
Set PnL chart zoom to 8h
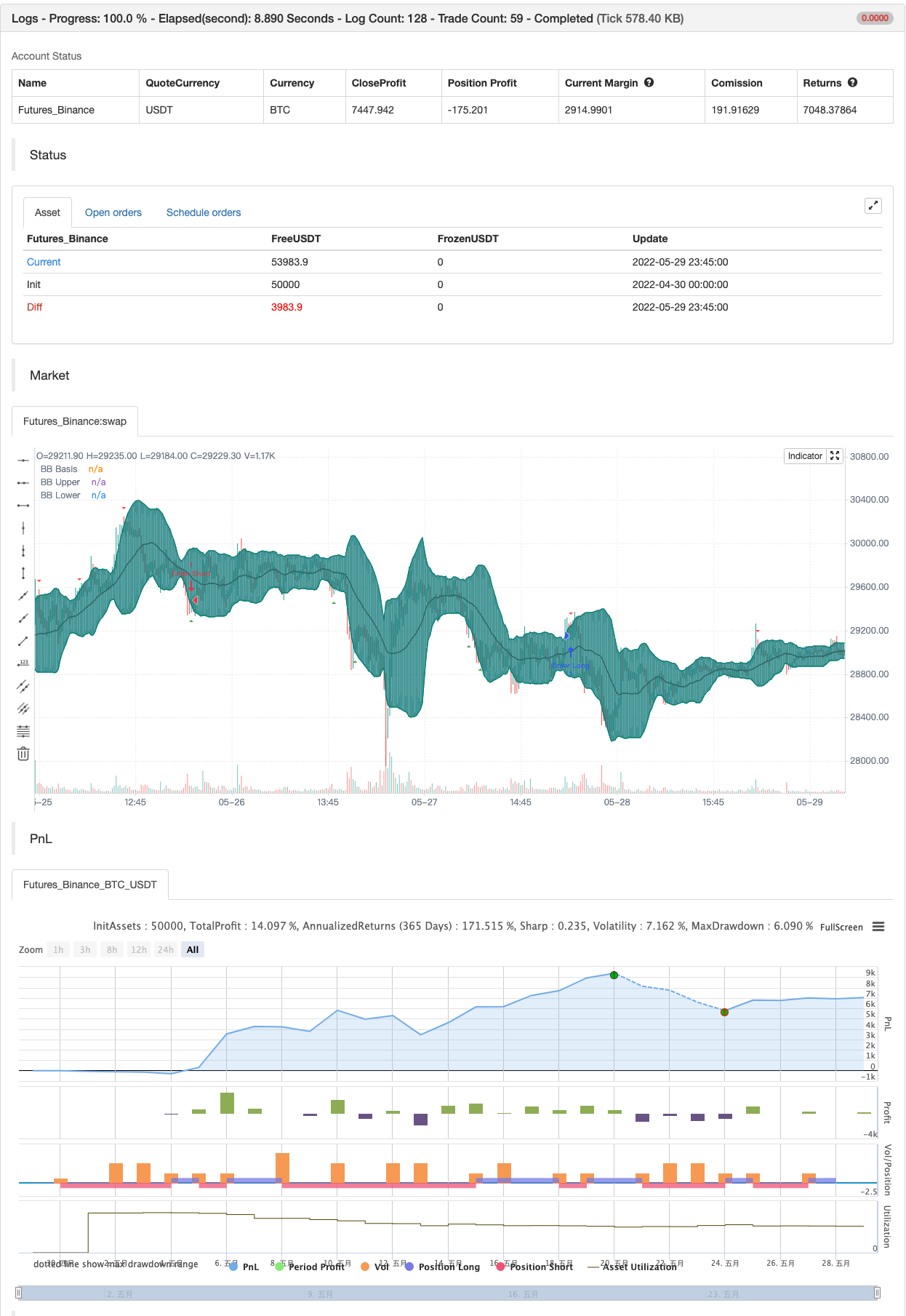(112, 949)
